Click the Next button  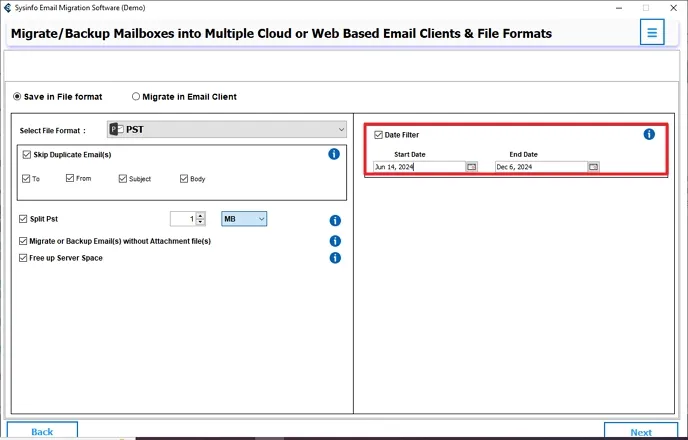pyautogui.click(x=641, y=432)
